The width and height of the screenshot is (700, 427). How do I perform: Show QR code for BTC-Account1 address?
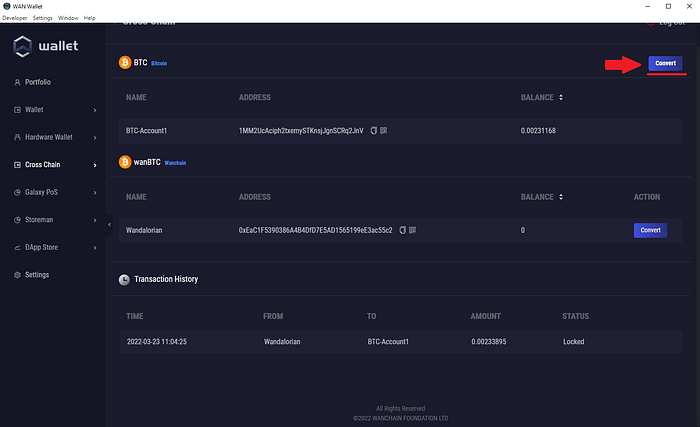pyautogui.click(x=383, y=131)
